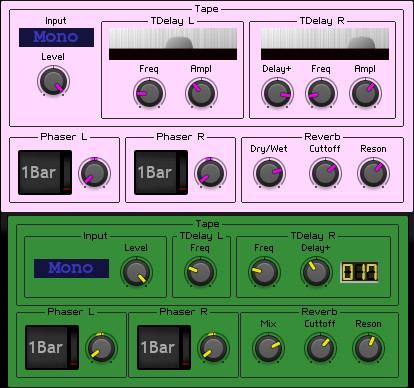Click the green TDelay R Delay+ knob
Viewport: 414px width, 388px height.
click(316, 272)
